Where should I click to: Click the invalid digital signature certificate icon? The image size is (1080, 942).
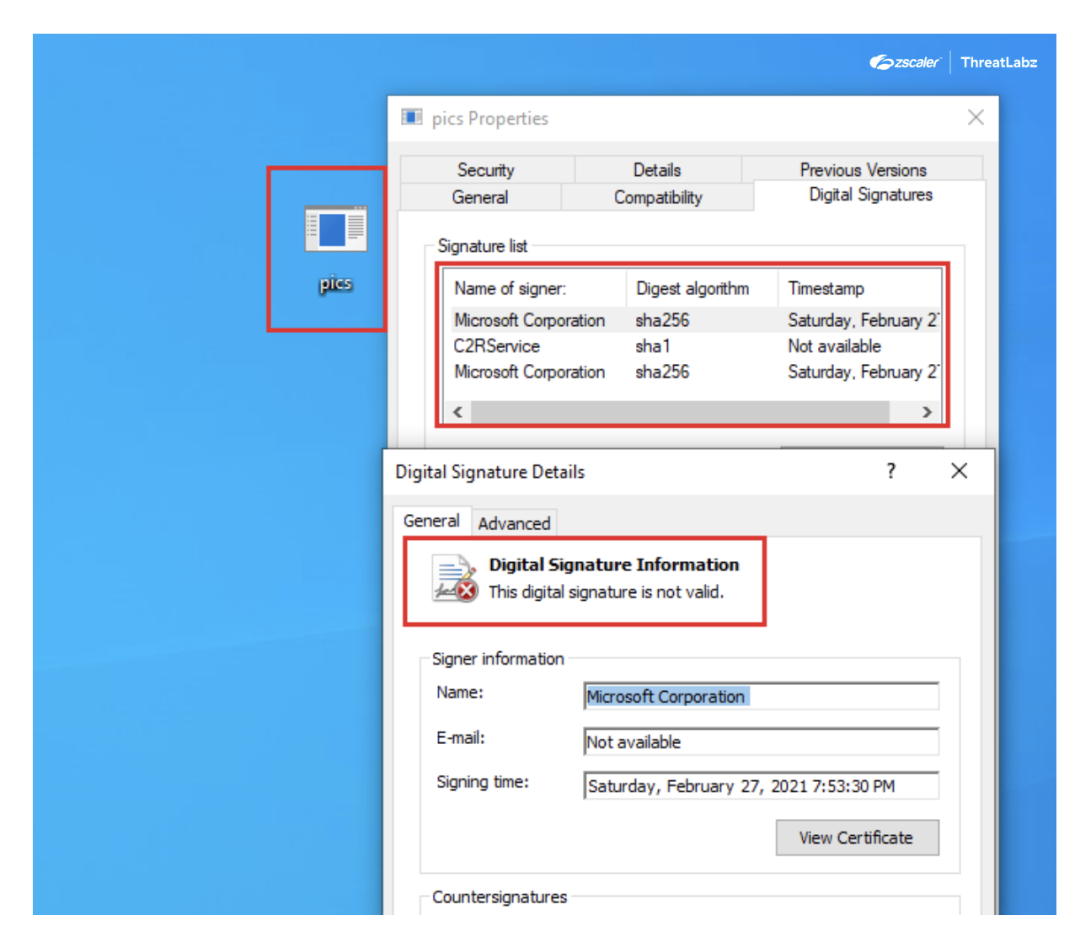tap(452, 577)
